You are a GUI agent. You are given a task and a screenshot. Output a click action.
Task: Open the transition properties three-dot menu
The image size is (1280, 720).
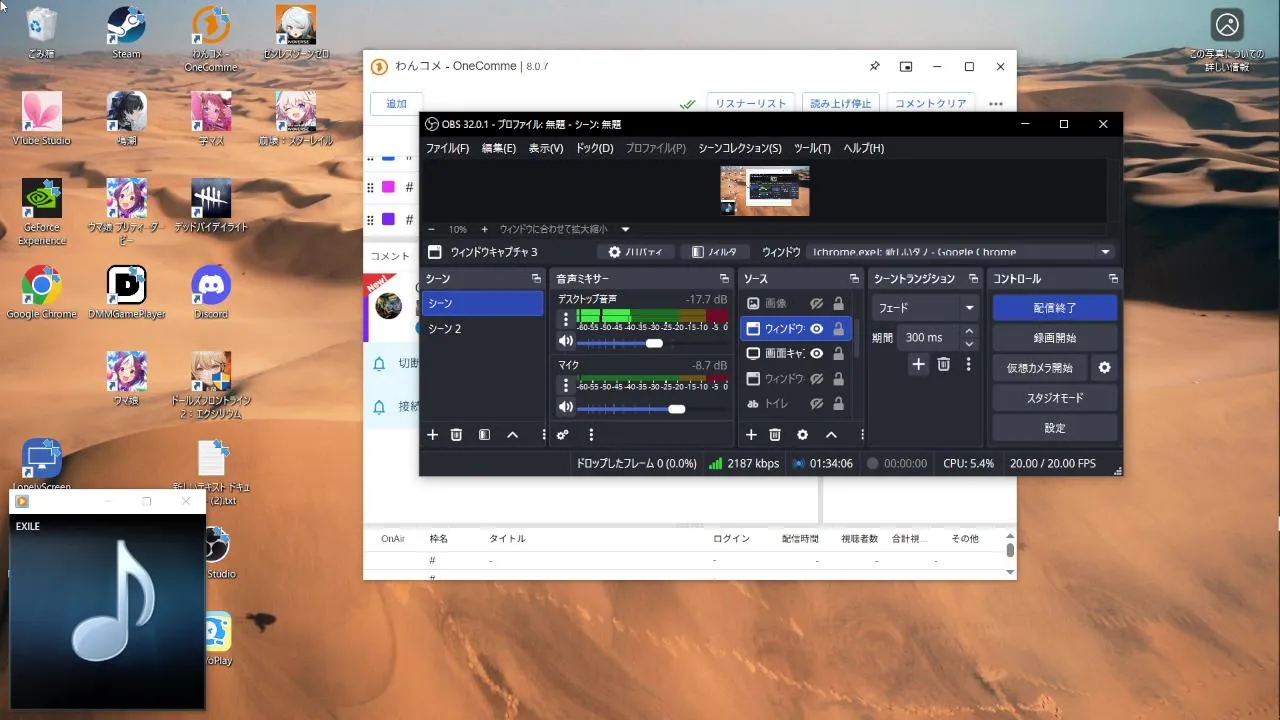click(968, 365)
